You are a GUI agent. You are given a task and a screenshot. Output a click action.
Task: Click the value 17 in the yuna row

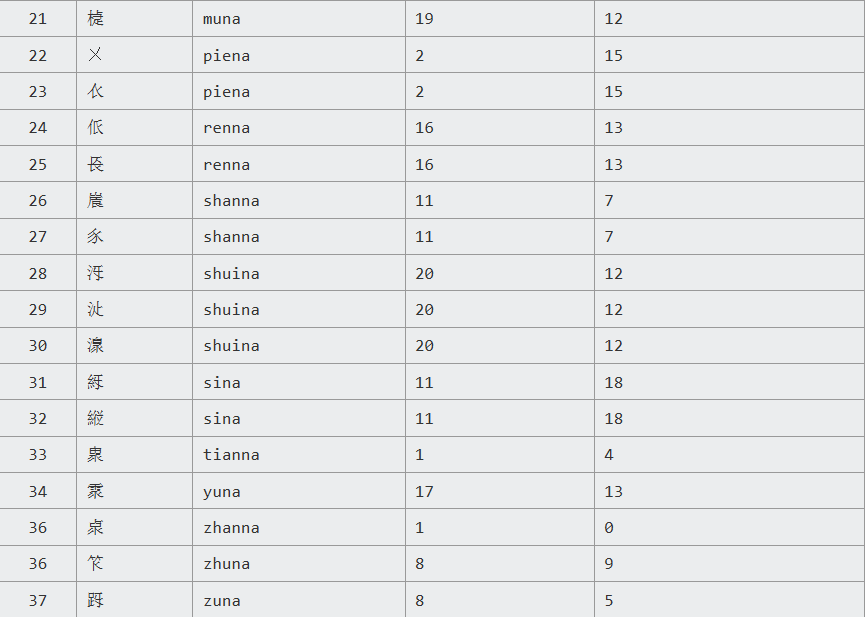click(424, 492)
